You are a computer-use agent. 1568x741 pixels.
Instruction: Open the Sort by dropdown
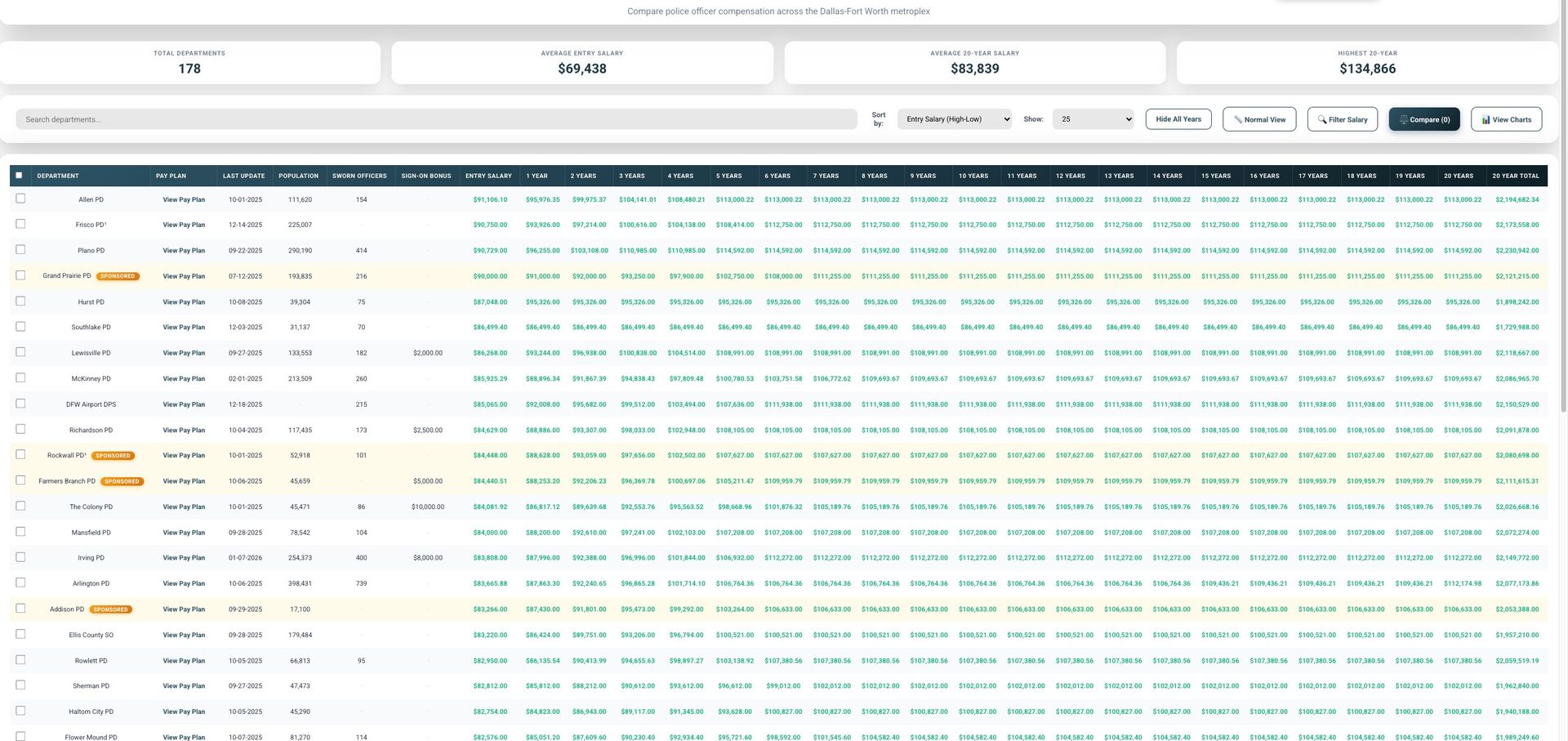pyautogui.click(x=954, y=119)
